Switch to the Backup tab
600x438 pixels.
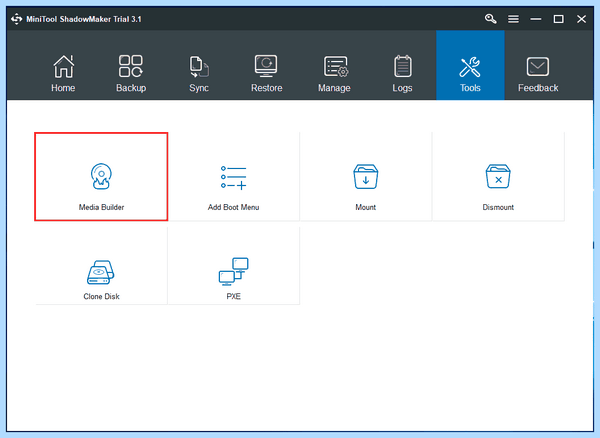click(131, 73)
